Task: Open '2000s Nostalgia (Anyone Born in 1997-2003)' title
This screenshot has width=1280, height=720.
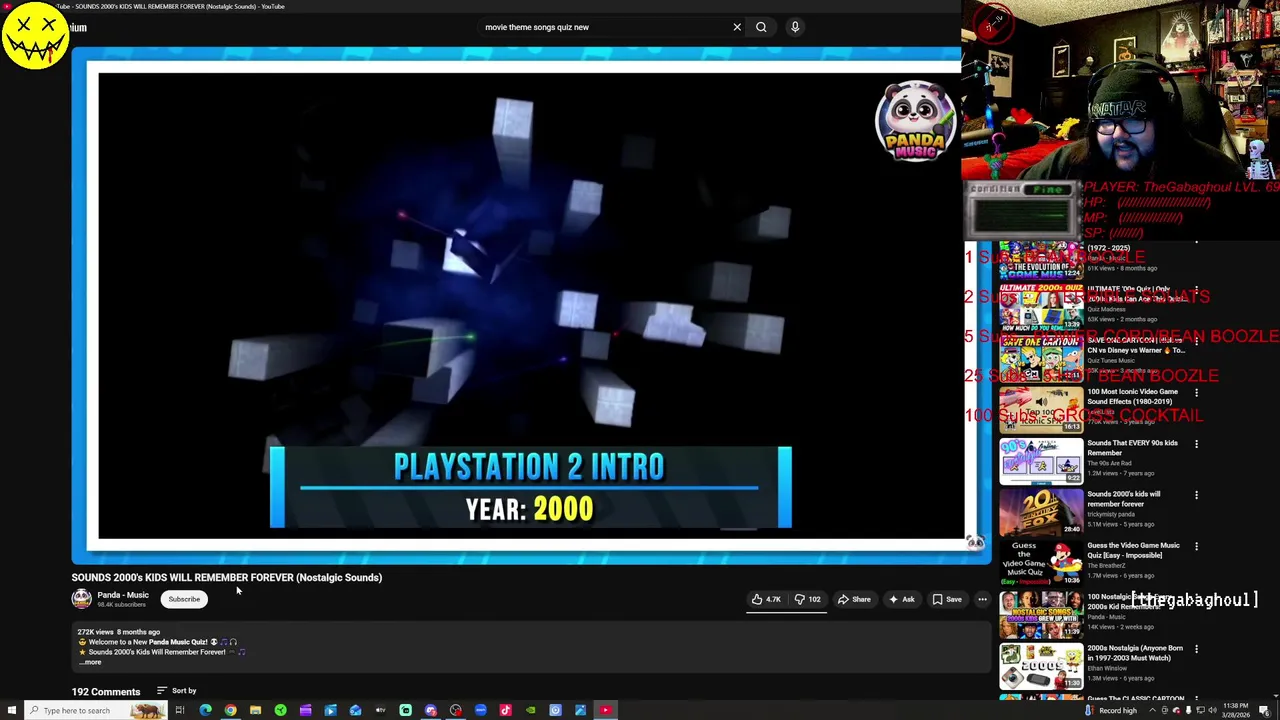Action: pos(1135,652)
